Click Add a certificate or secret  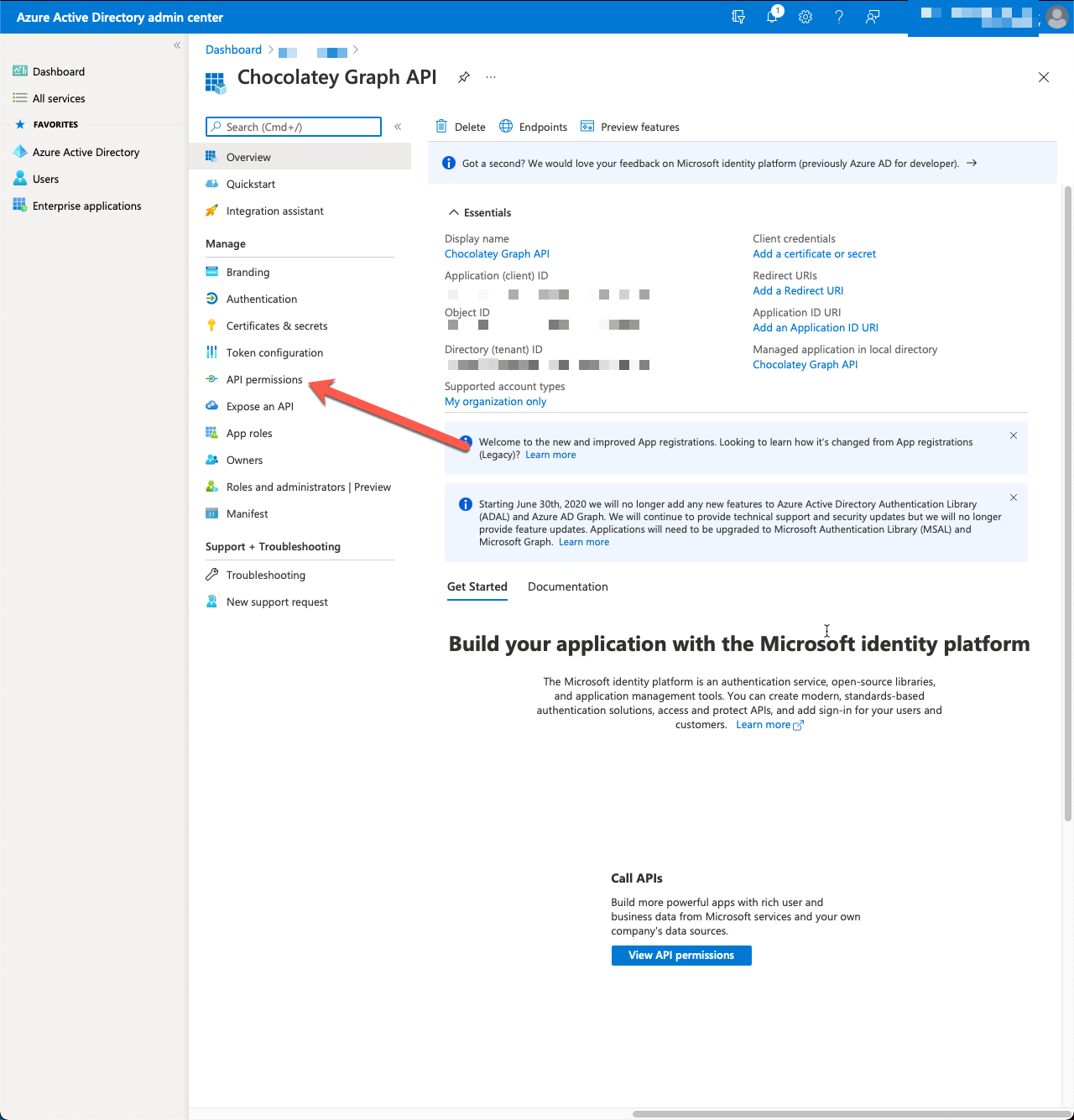pos(814,253)
